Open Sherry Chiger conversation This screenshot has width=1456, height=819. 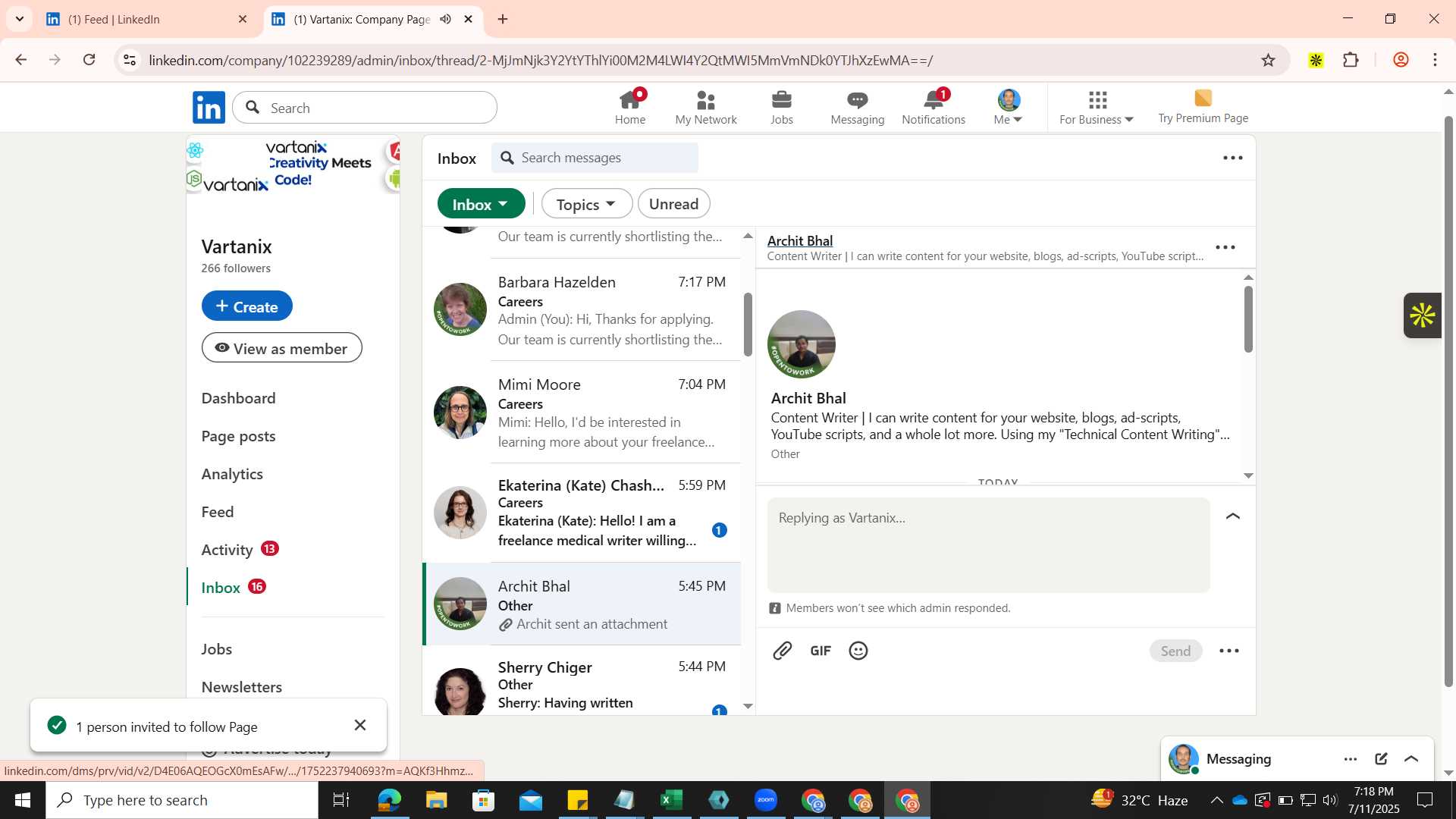coord(582,681)
